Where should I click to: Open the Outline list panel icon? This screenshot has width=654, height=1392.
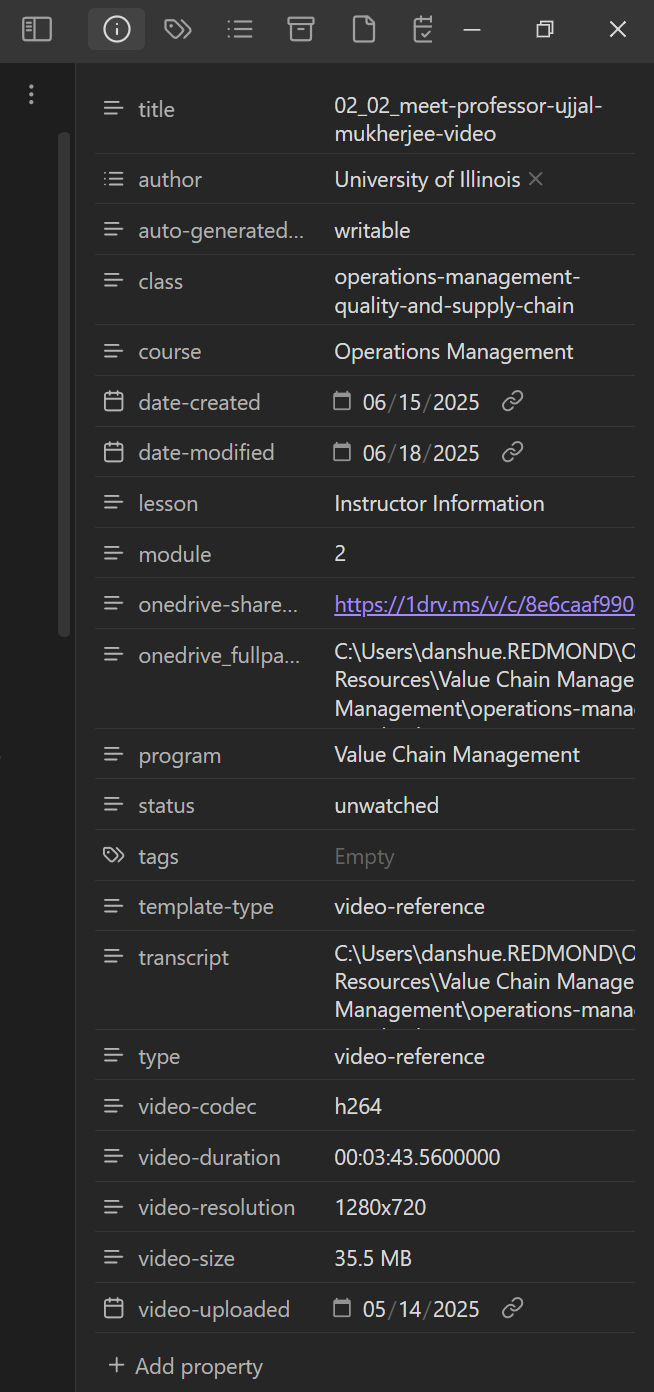[240, 30]
